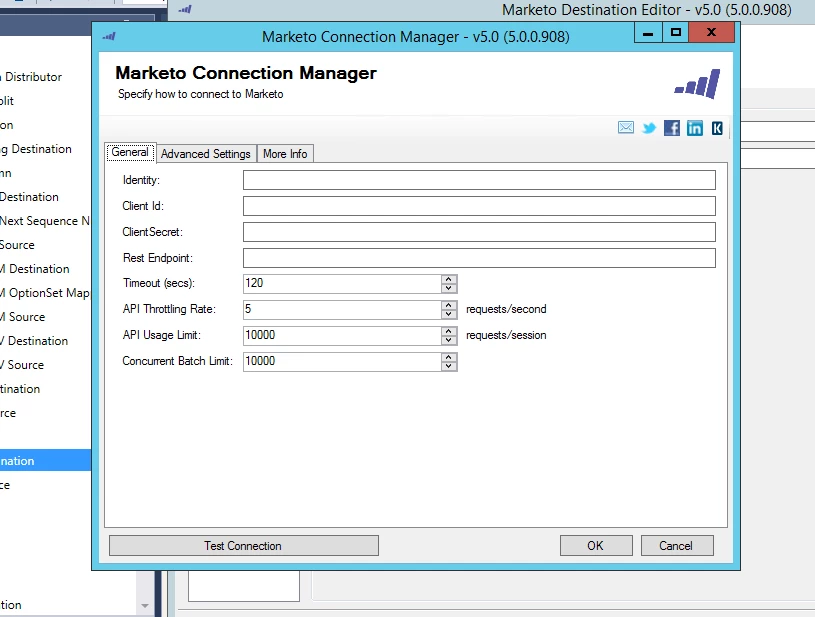
Task: Click Connection Manager title bar icon
Action: [109, 36]
